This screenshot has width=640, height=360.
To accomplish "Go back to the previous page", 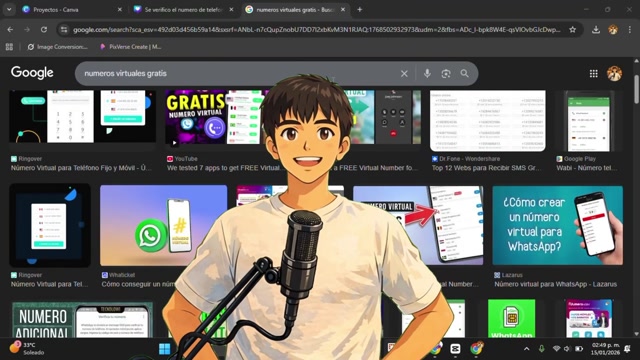I will (10, 29).
